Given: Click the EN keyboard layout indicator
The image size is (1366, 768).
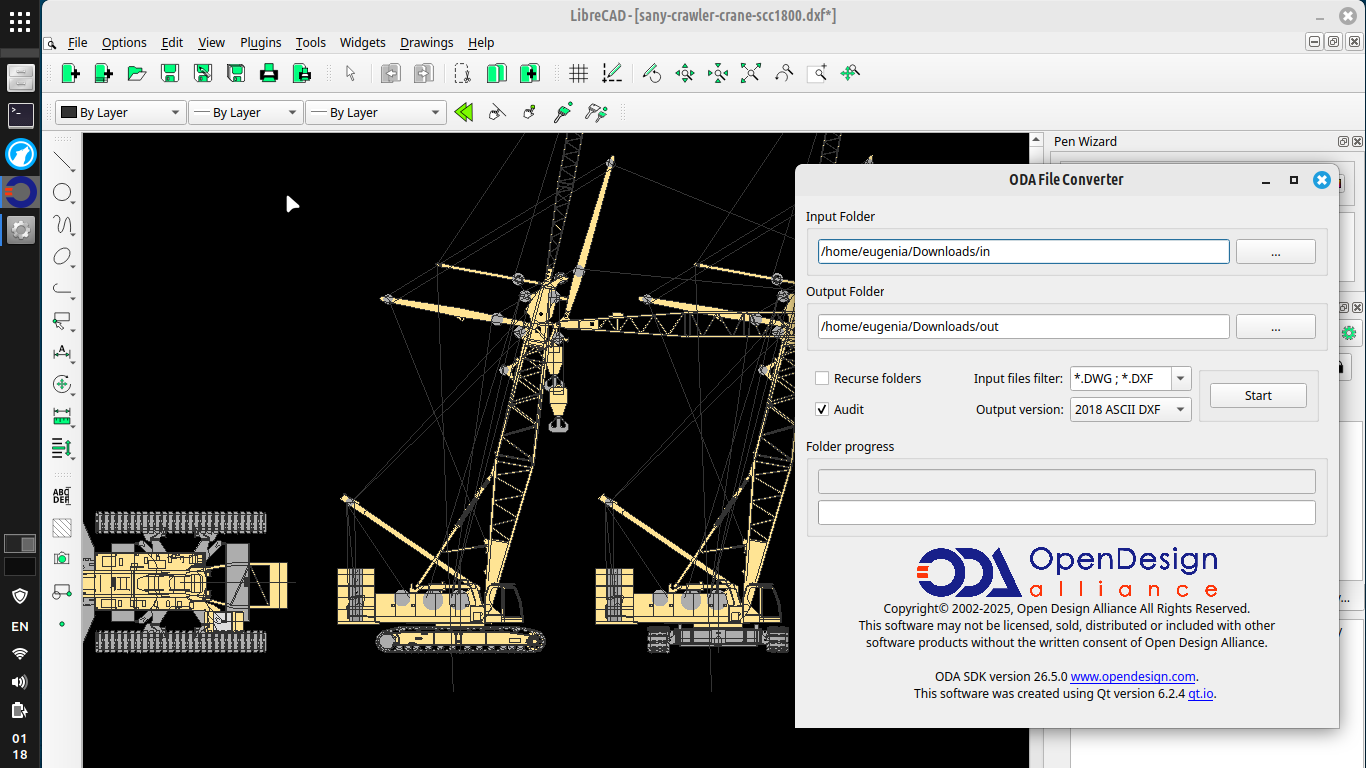Looking at the screenshot, I should click(x=19, y=626).
